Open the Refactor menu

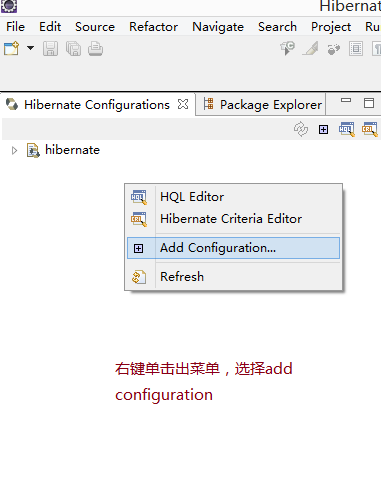(153, 27)
